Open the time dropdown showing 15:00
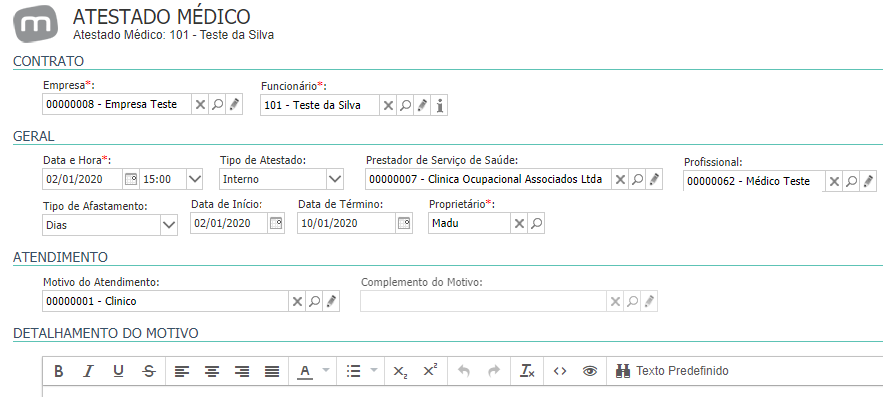Screen dimensions: 891x397 click(195, 179)
